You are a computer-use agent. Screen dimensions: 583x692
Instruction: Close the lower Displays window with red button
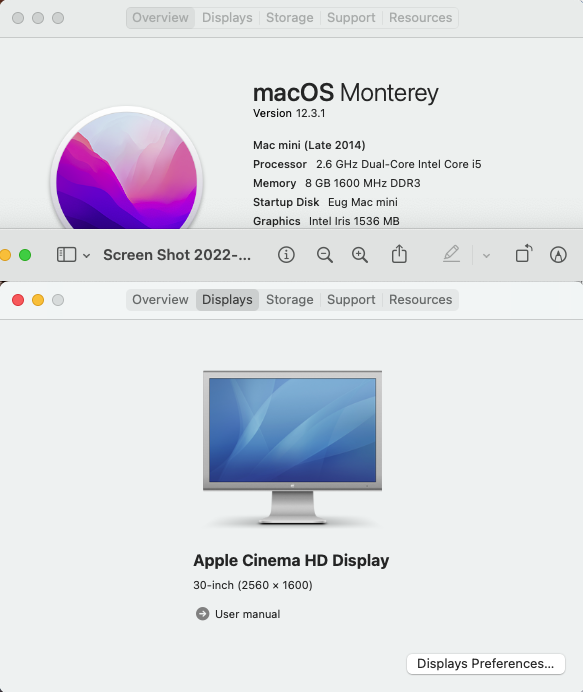point(18,300)
